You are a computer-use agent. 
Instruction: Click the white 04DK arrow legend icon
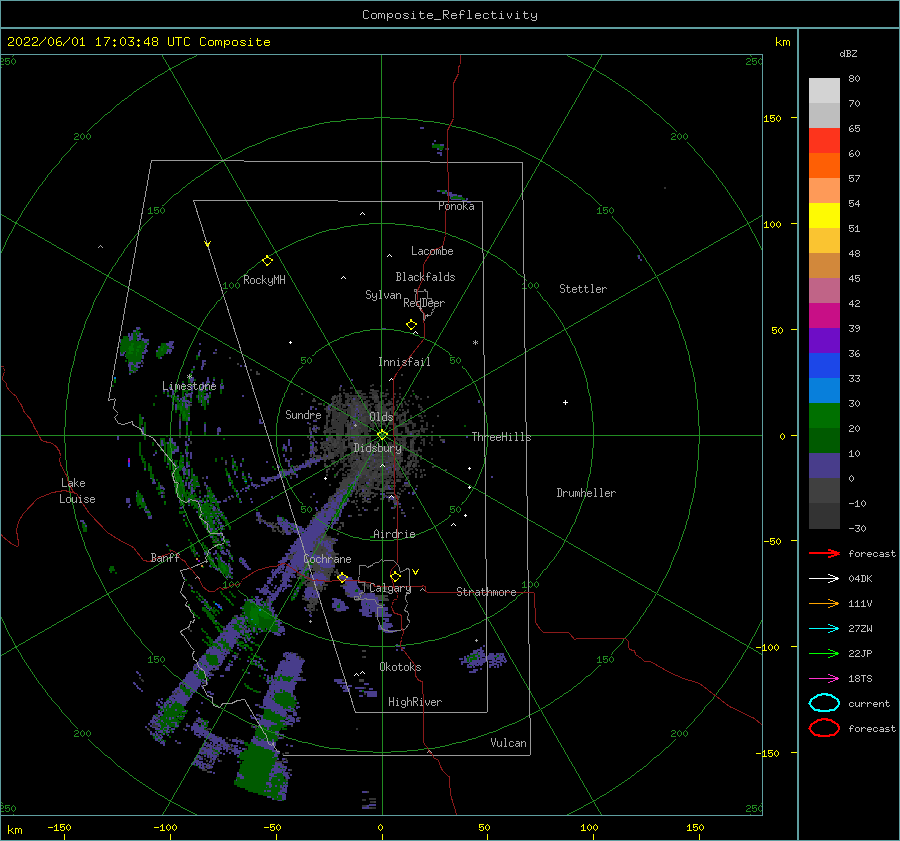825,578
